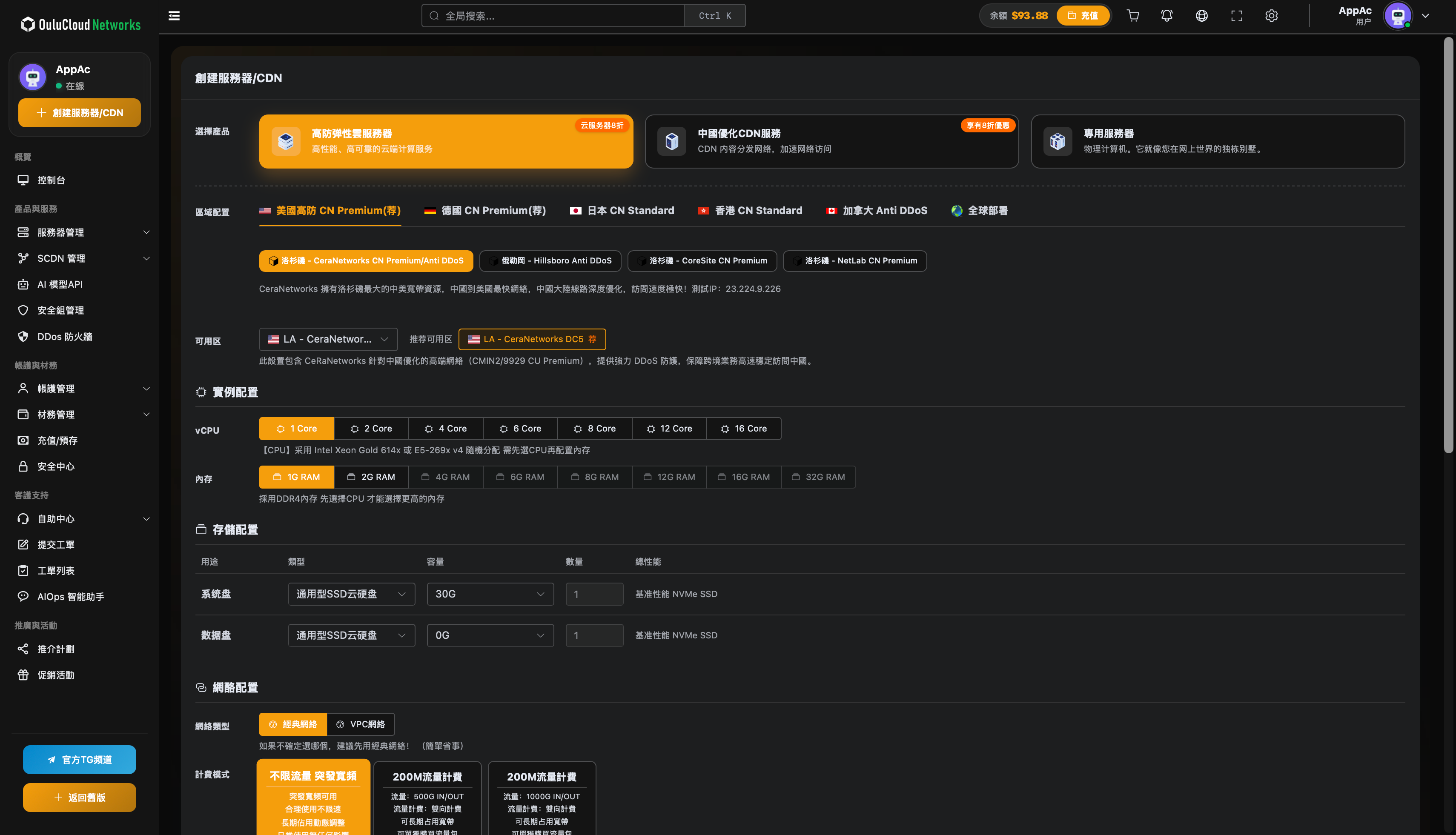Click 中國優化CDN服務 cube icon

pyautogui.click(x=672, y=141)
